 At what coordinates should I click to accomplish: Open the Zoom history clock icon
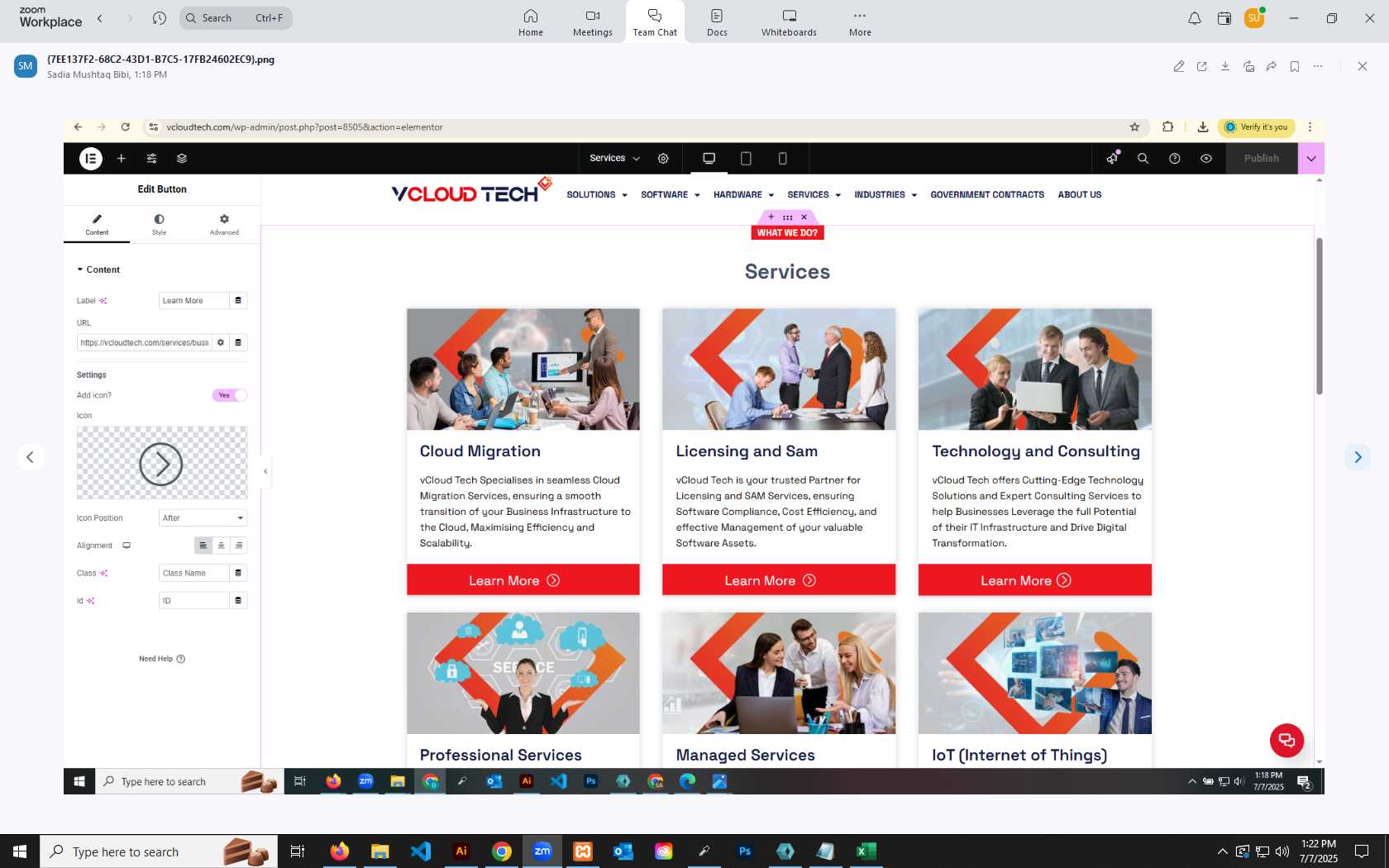[x=160, y=18]
